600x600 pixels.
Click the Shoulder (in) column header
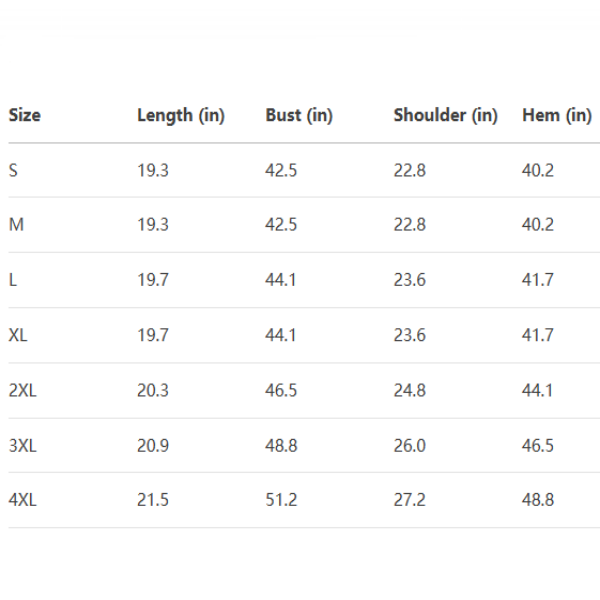coord(445,115)
